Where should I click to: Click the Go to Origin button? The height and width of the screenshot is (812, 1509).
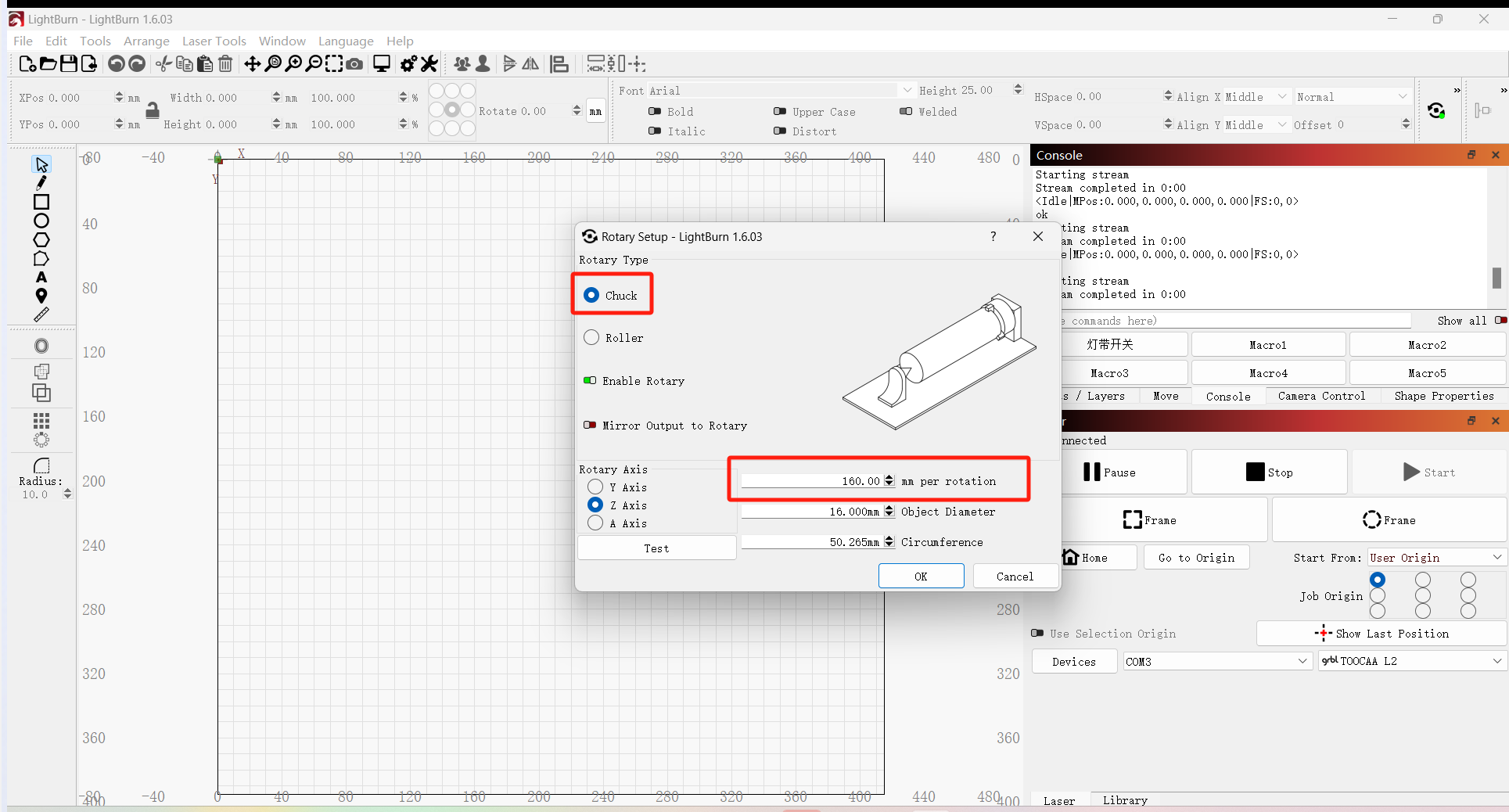(x=1196, y=558)
